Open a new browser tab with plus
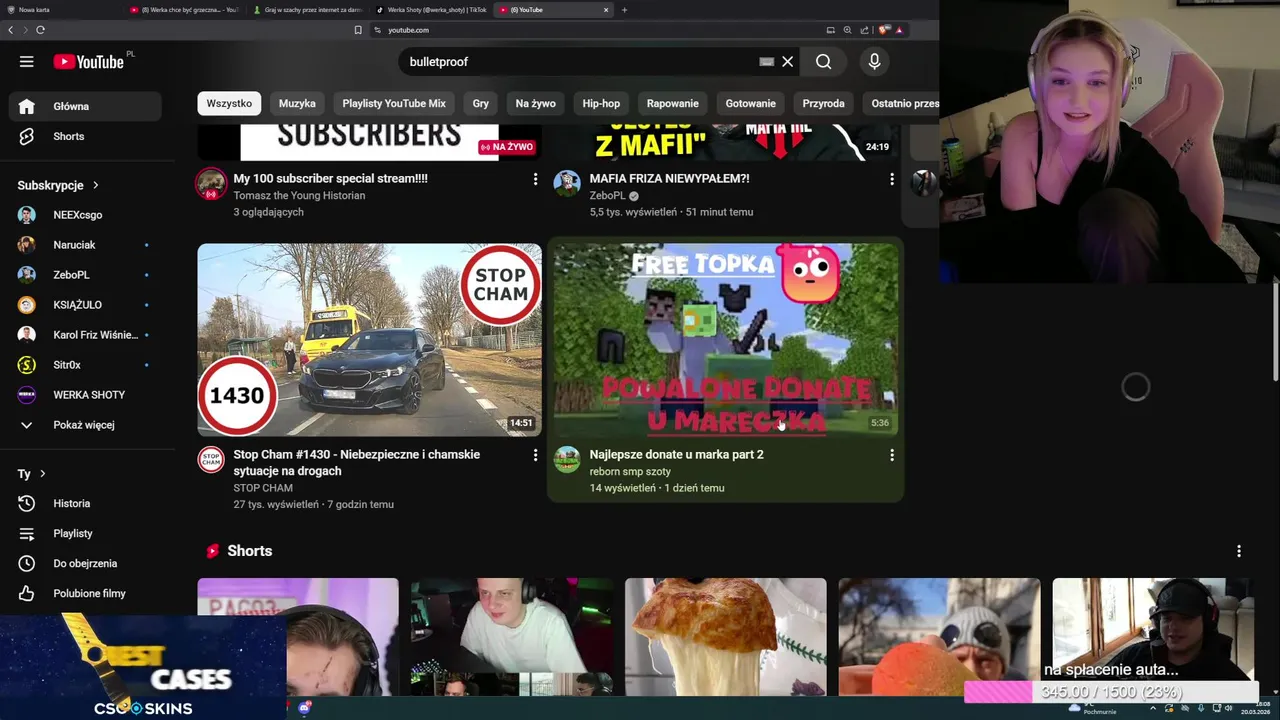The image size is (1280, 720). tap(624, 10)
